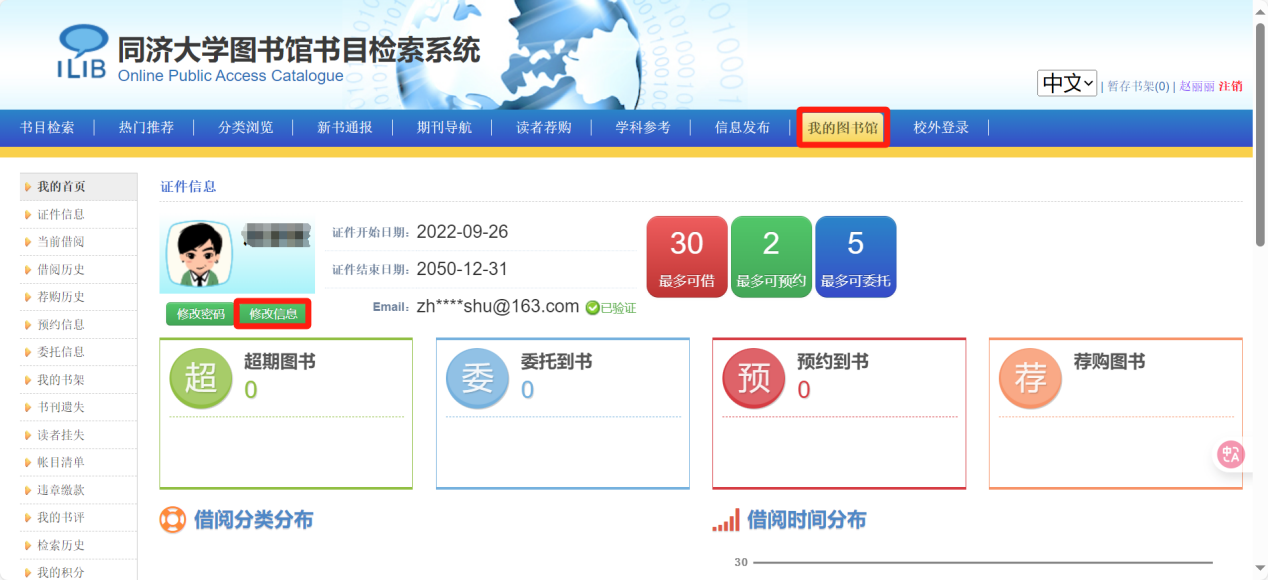Open 期刊导航 in the navigation bar
Viewport: 1268px width, 580px height.
coord(444,128)
